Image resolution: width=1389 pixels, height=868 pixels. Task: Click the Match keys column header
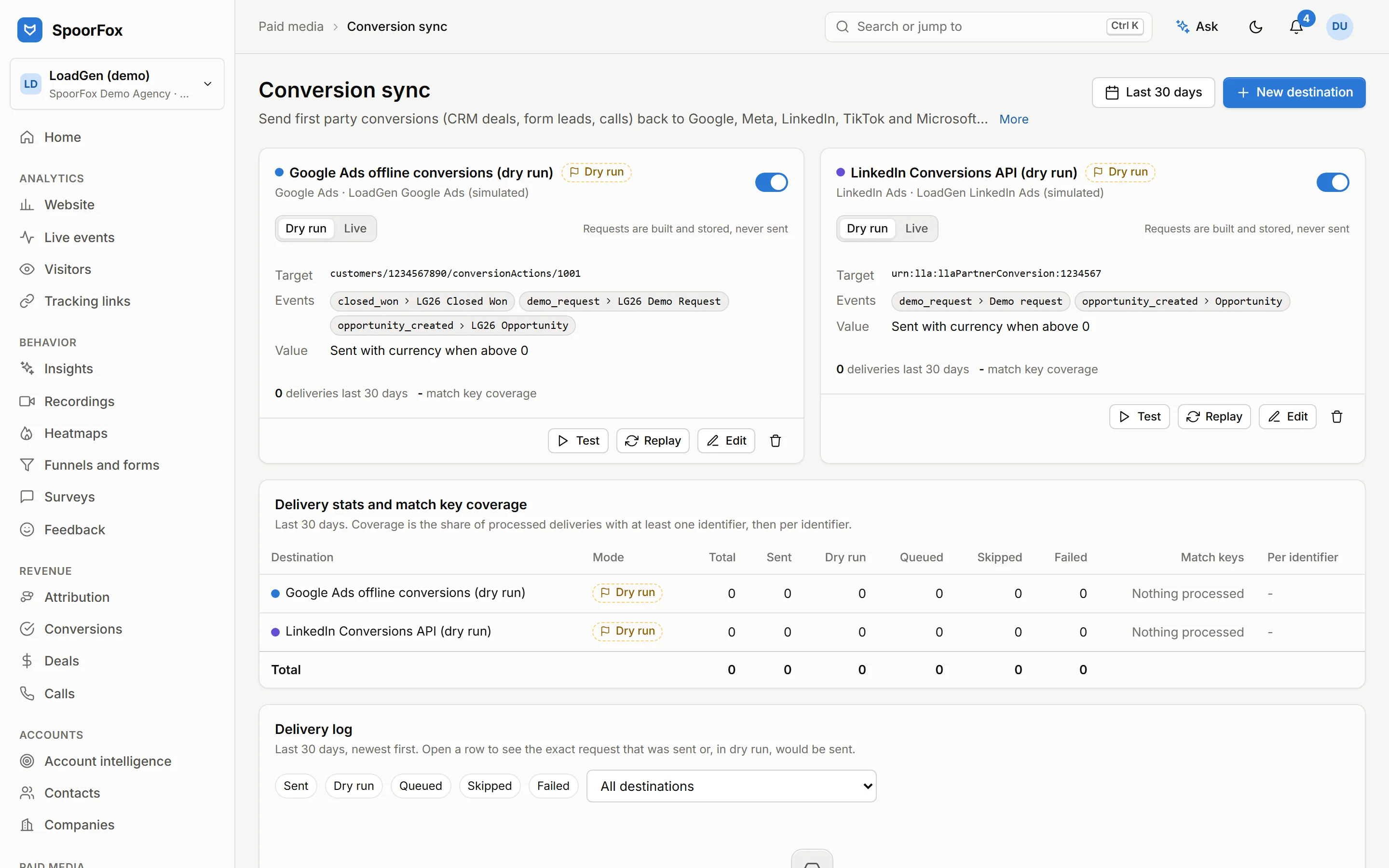click(1212, 557)
